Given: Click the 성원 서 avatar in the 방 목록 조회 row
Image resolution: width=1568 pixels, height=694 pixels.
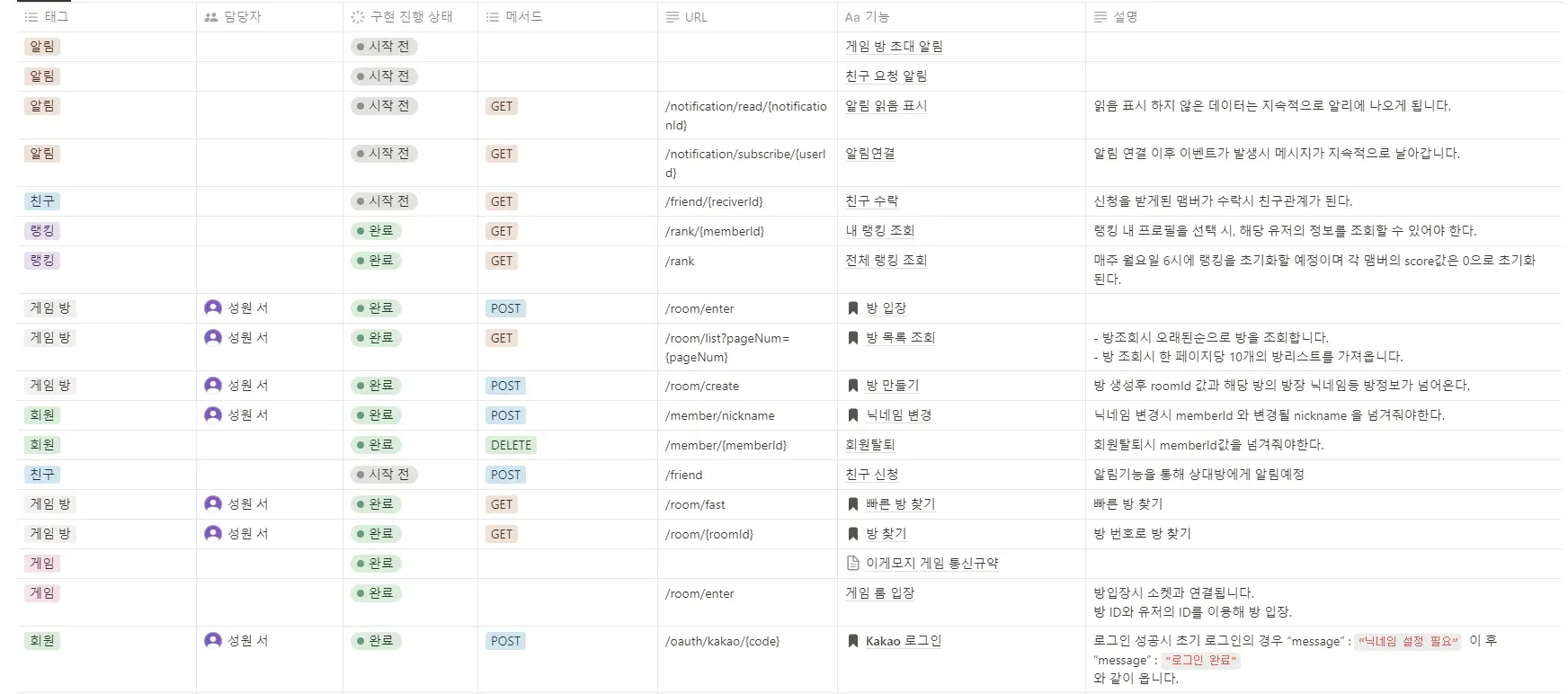Looking at the screenshot, I should click(213, 337).
